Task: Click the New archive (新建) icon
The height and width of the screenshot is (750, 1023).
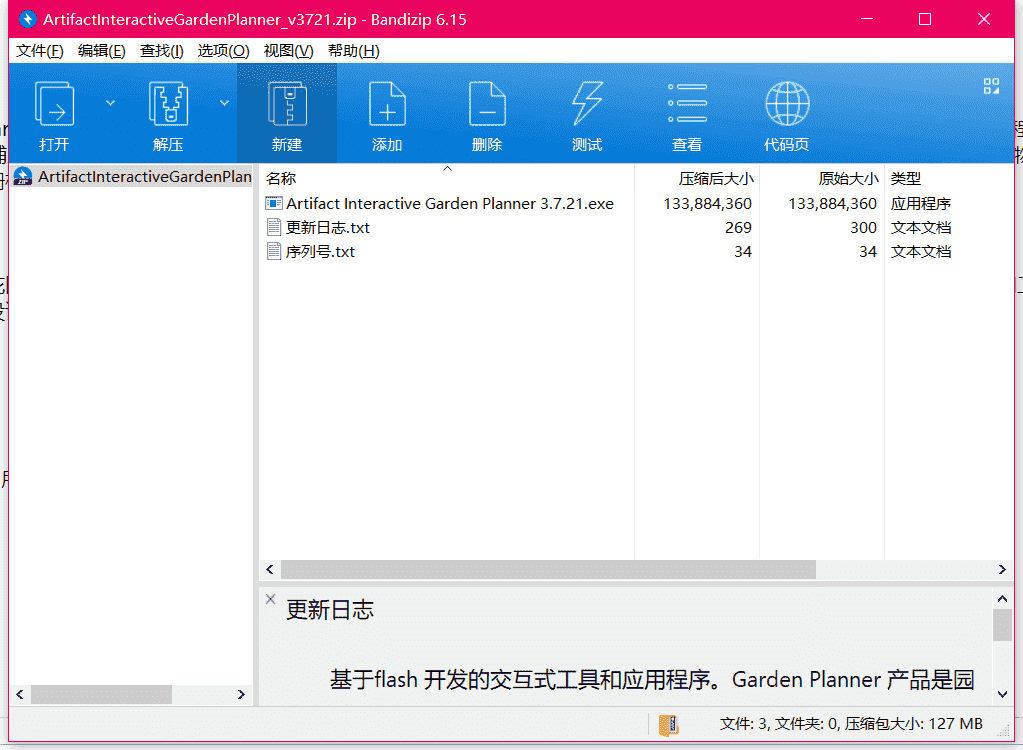Action: click(287, 103)
